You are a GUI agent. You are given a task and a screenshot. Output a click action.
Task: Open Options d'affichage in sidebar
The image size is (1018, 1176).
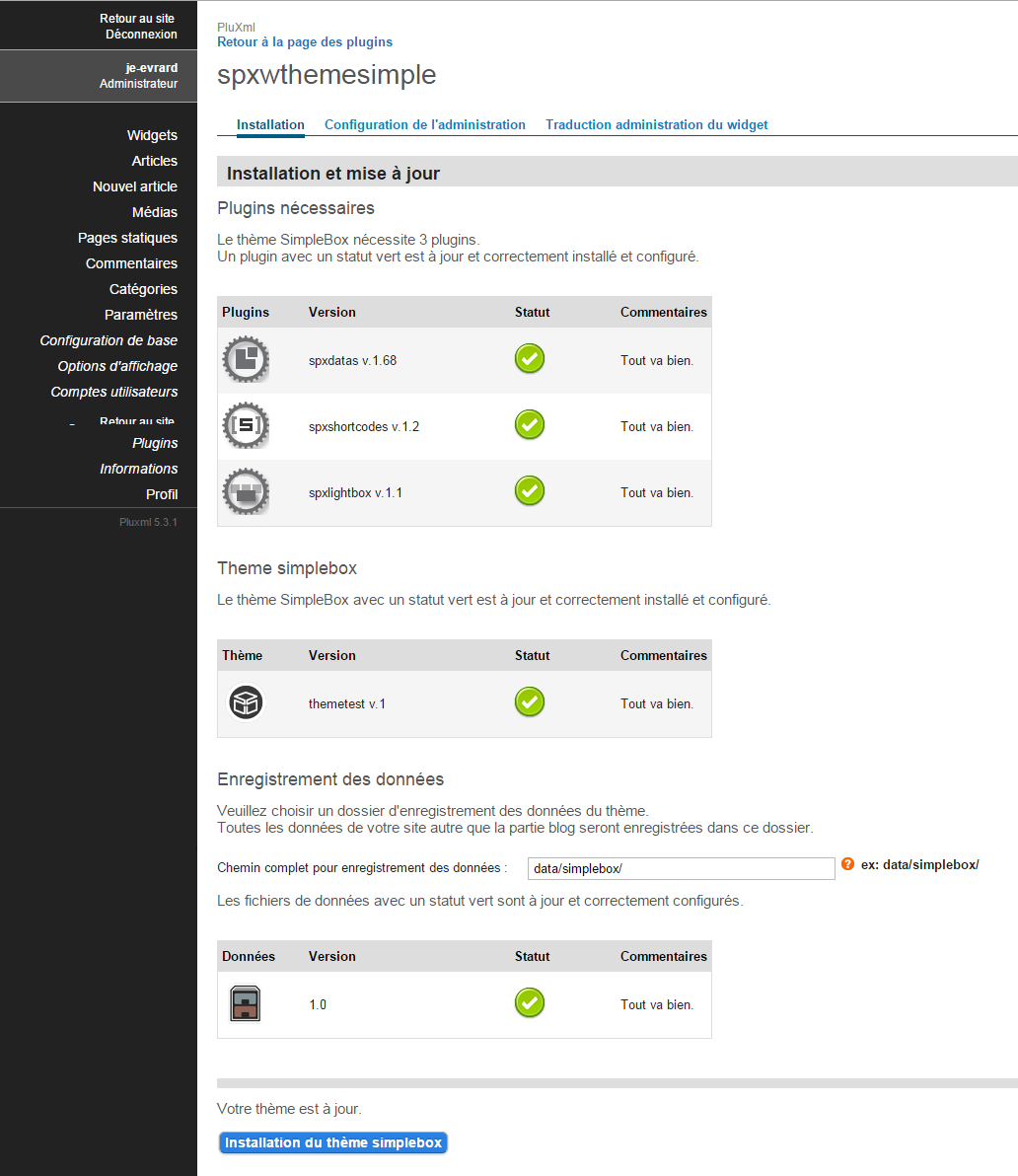coord(117,366)
